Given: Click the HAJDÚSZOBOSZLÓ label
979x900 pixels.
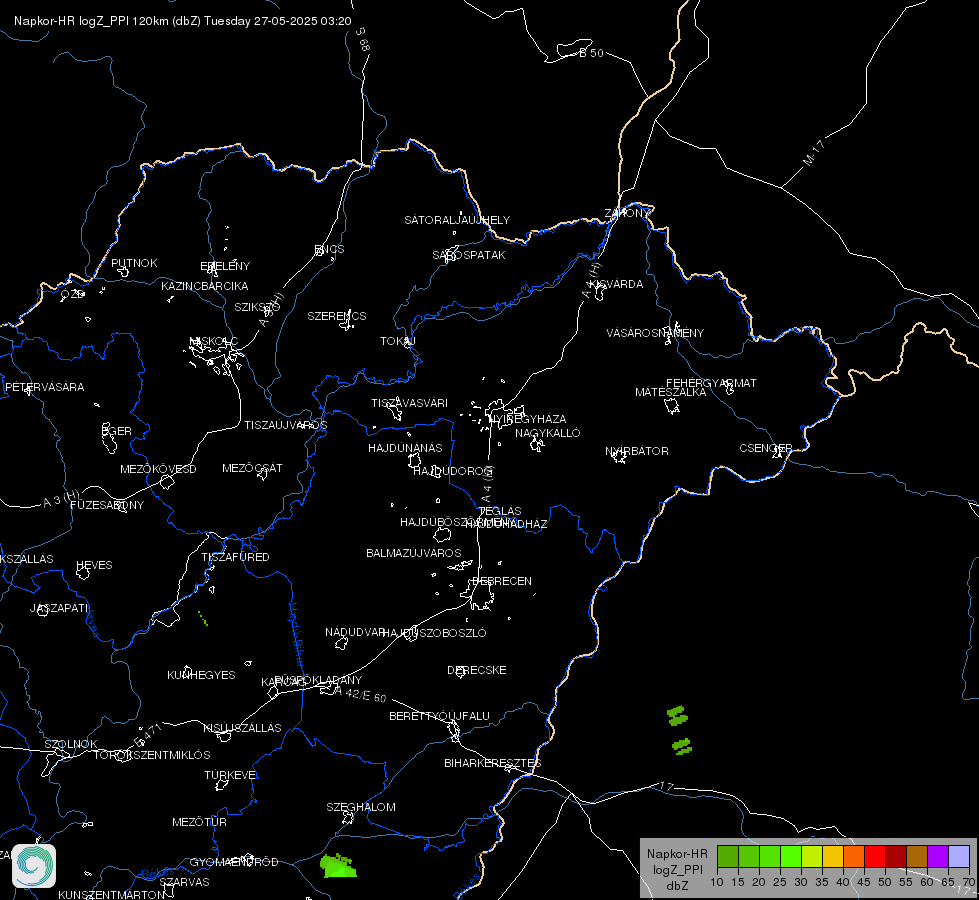Looking at the screenshot, I should pyautogui.click(x=435, y=633).
